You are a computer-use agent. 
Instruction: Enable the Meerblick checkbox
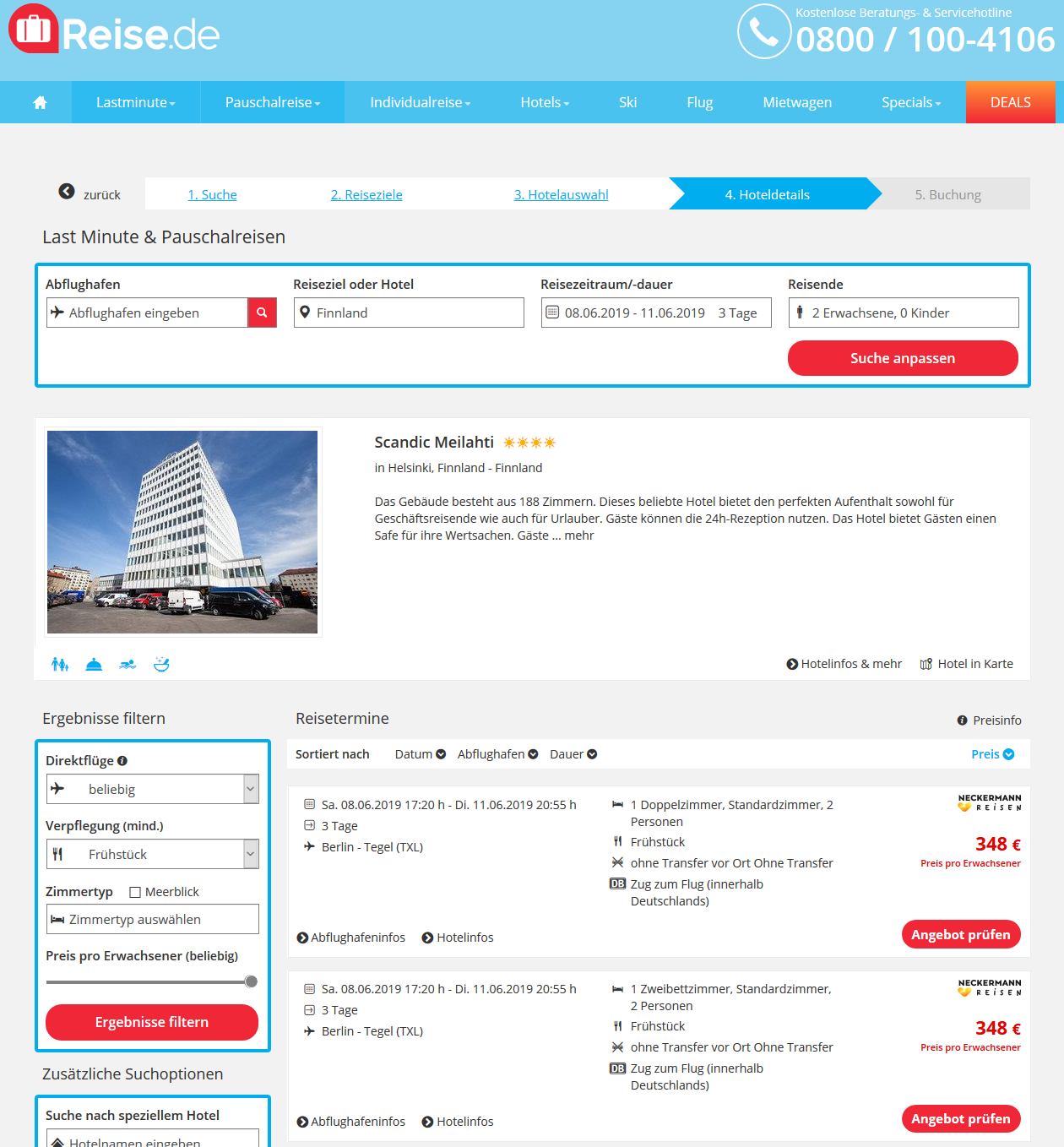(x=135, y=892)
